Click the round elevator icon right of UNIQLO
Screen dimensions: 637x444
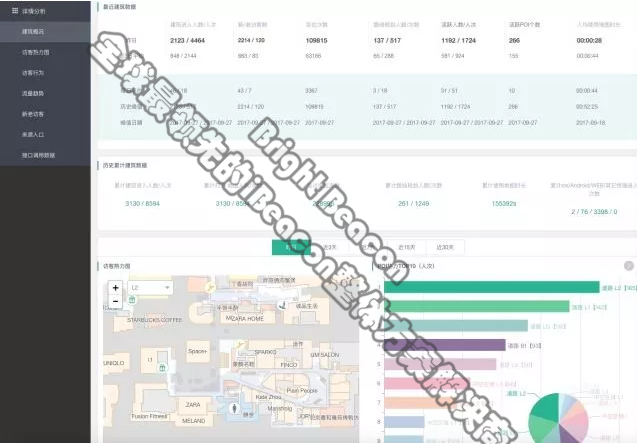pyautogui.click(x=162, y=368)
